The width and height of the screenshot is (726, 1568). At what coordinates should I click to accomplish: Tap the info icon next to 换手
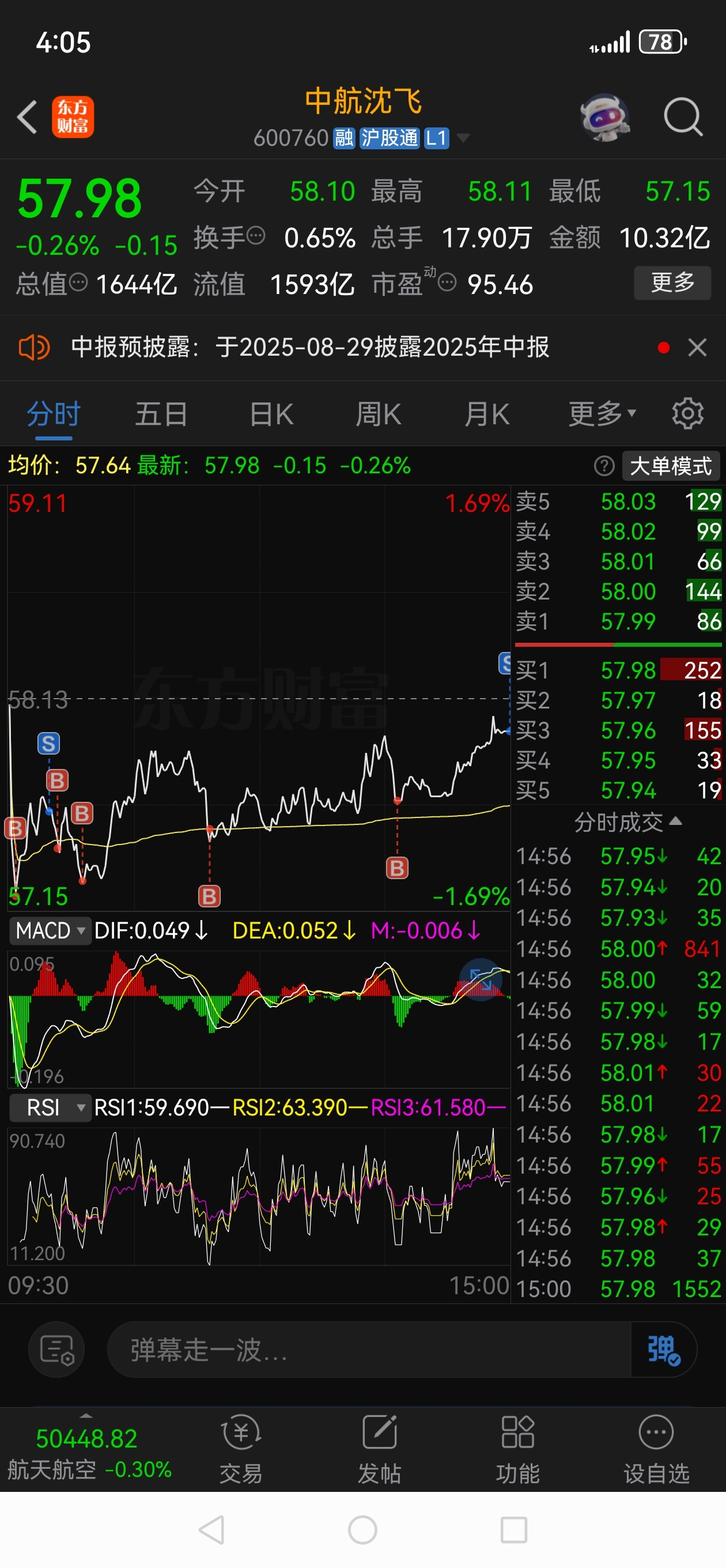point(256,235)
